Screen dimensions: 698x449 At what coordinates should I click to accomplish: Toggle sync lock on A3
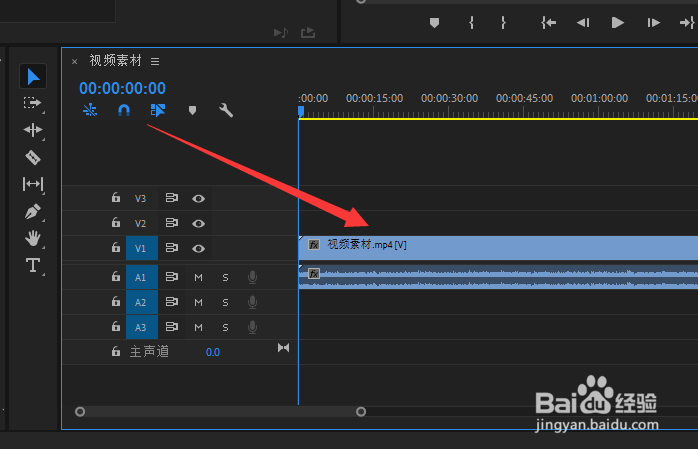[x=172, y=327]
